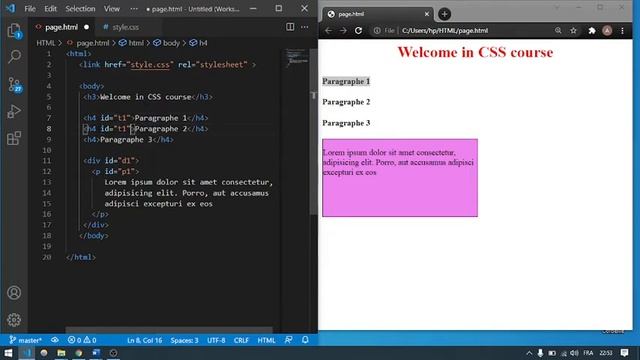Open the Search view in activity bar
Screen dimensions: 640x360
coord(14,57)
